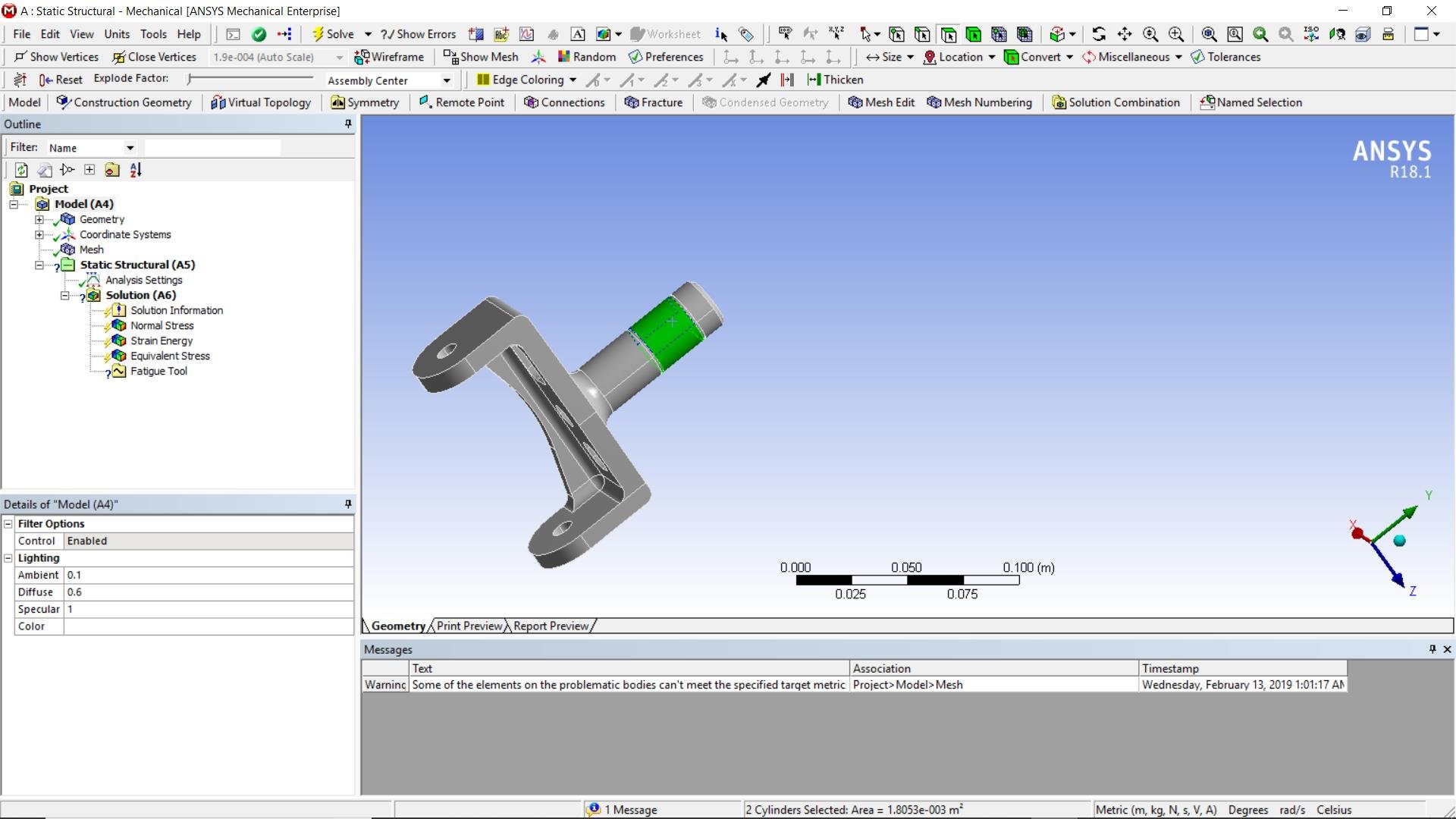Choose the Vertex selection filter icon
The width and height of the screenshot is (1456, 819).
click(x=896, y=34)
